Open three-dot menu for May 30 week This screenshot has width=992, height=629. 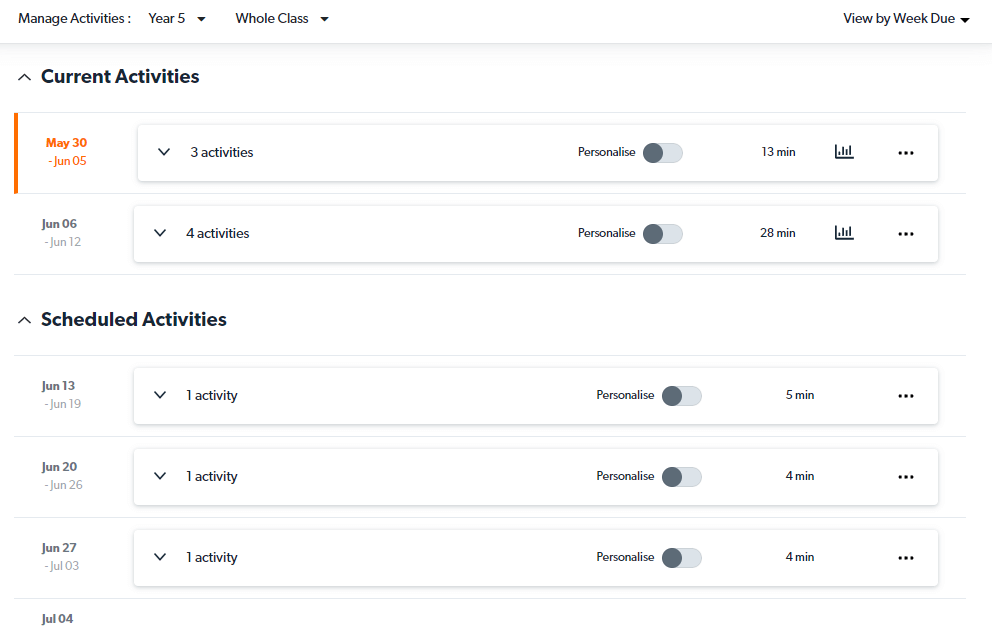[906, 153]
